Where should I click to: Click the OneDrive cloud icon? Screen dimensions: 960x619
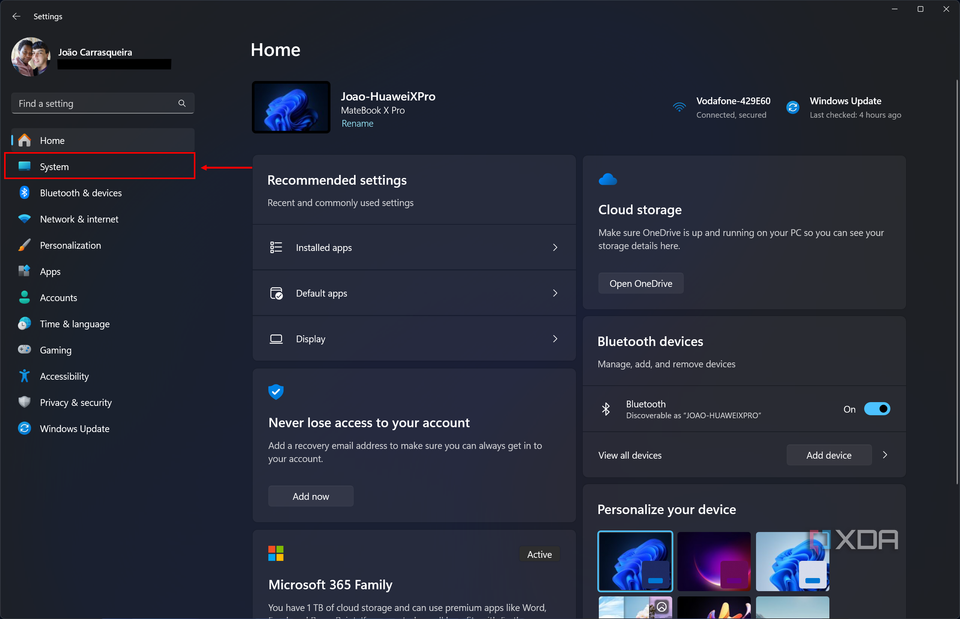(x=608, y=179)
